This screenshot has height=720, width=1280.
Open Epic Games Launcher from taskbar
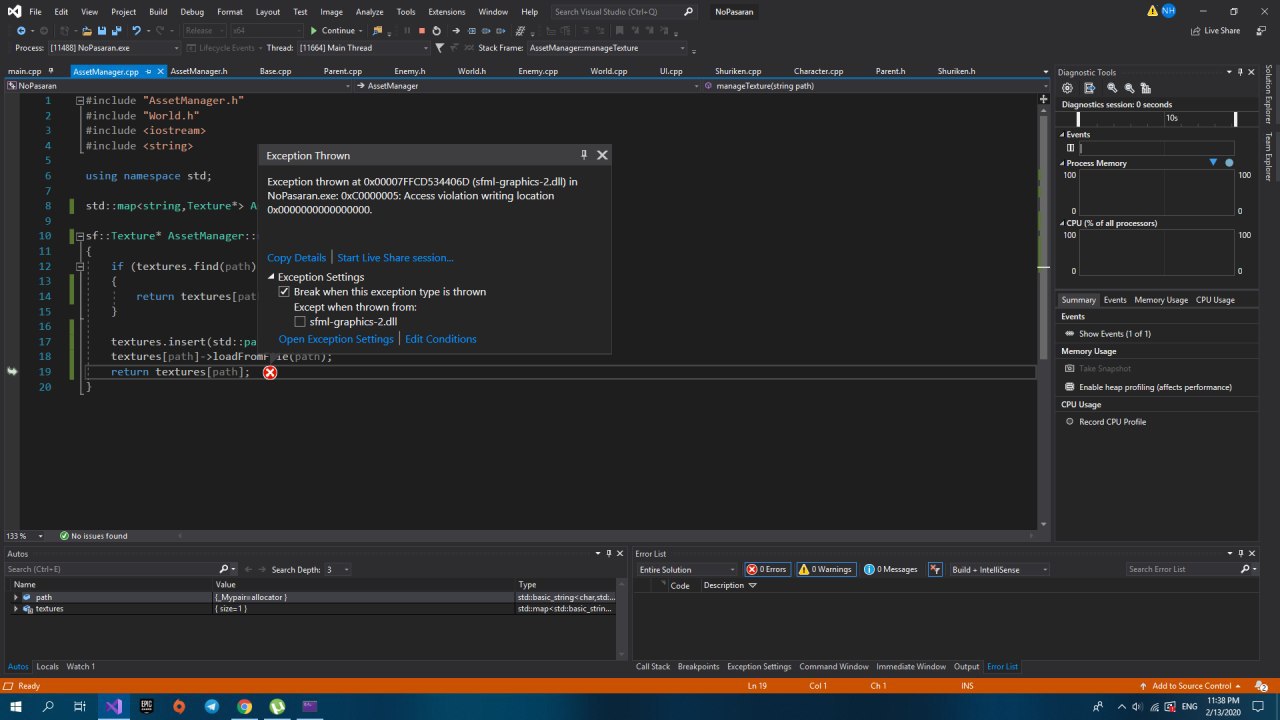click(146, 706)
